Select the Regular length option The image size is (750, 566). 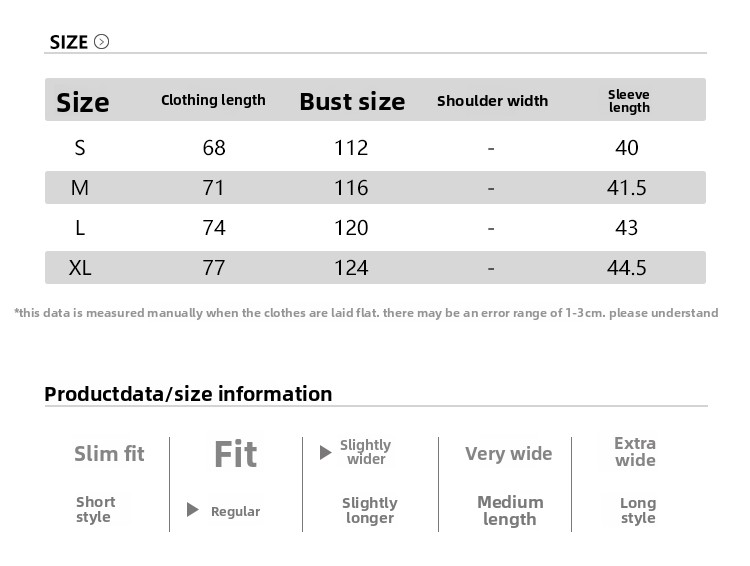point(235,511)
